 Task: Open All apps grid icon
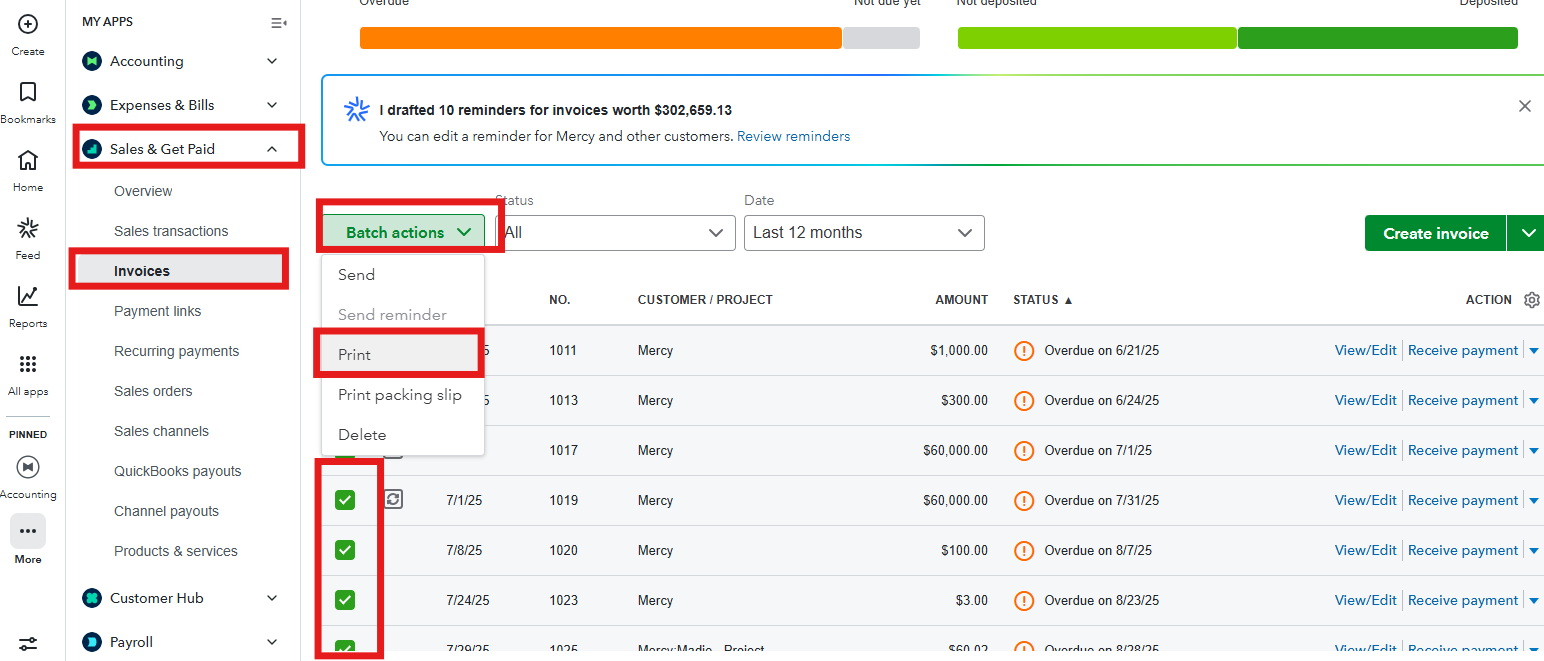pos(28,364)
